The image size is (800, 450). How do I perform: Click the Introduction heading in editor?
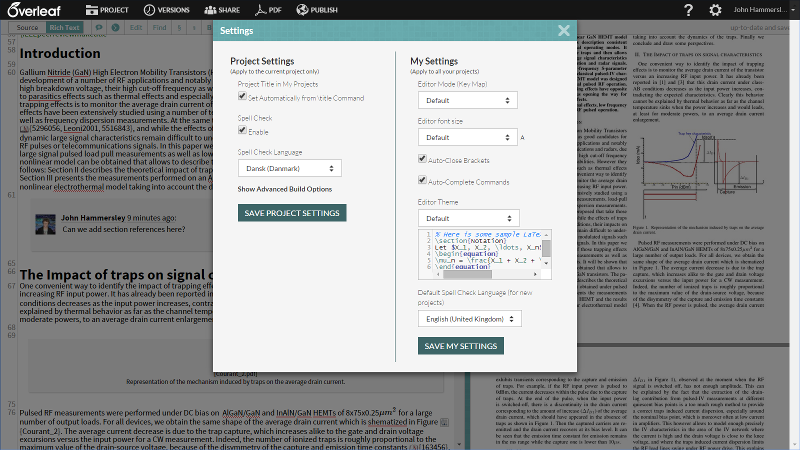pos(60,54)
